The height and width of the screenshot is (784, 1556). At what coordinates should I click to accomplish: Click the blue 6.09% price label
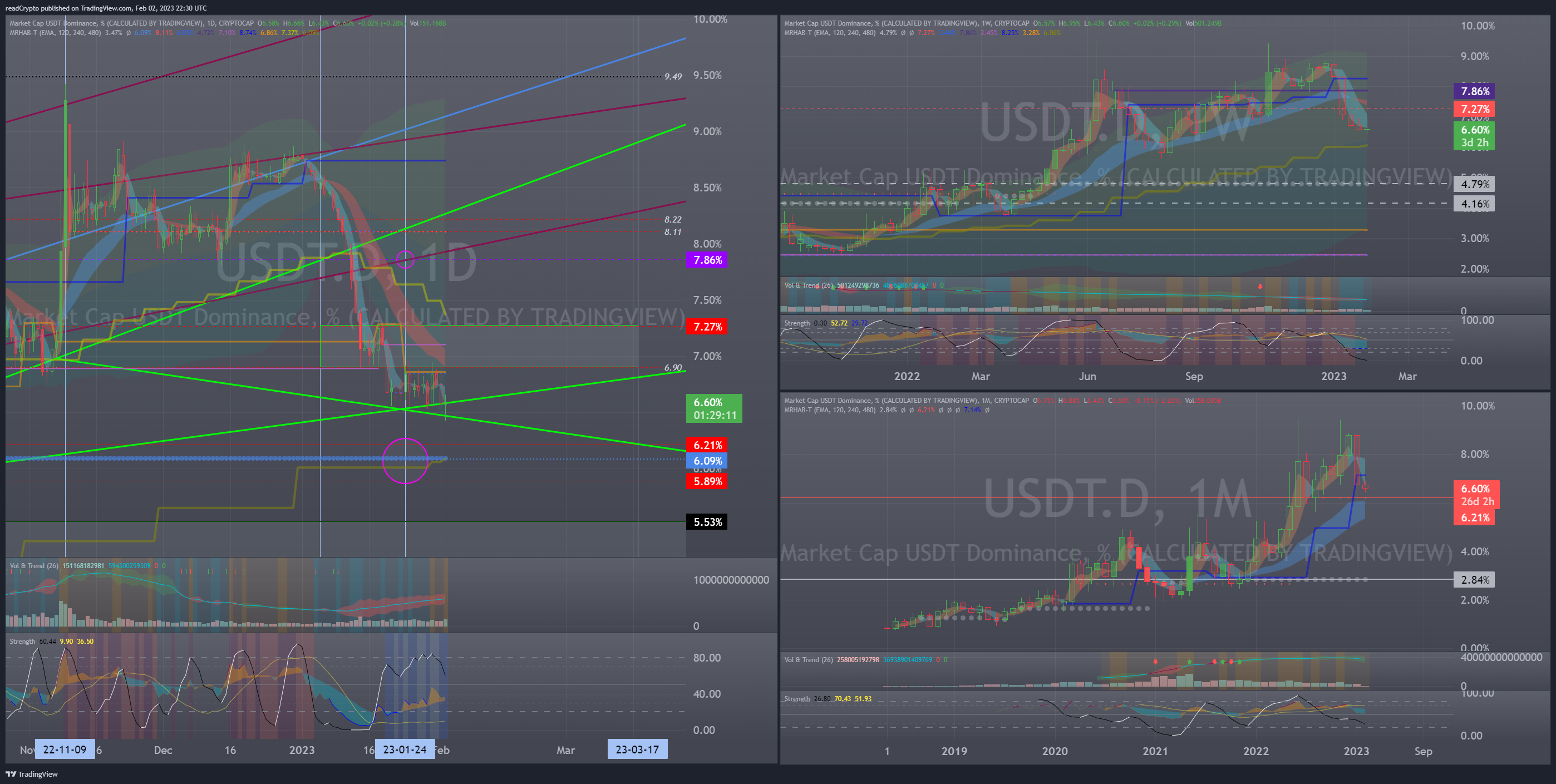pyautogui.click(x=707, y=461)
